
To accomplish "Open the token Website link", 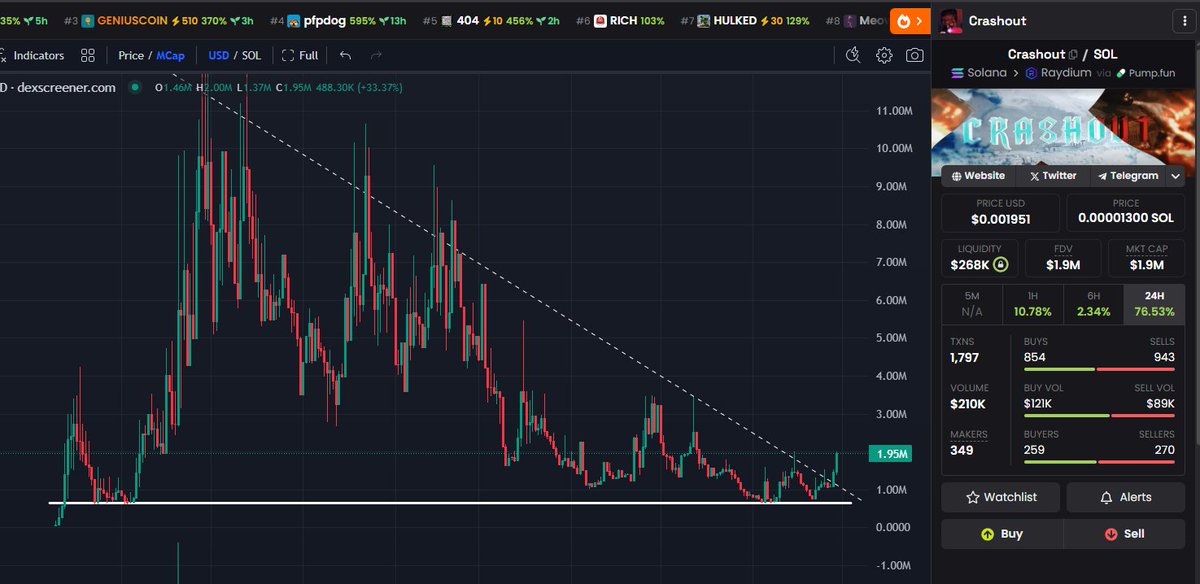I will point(978,176).
